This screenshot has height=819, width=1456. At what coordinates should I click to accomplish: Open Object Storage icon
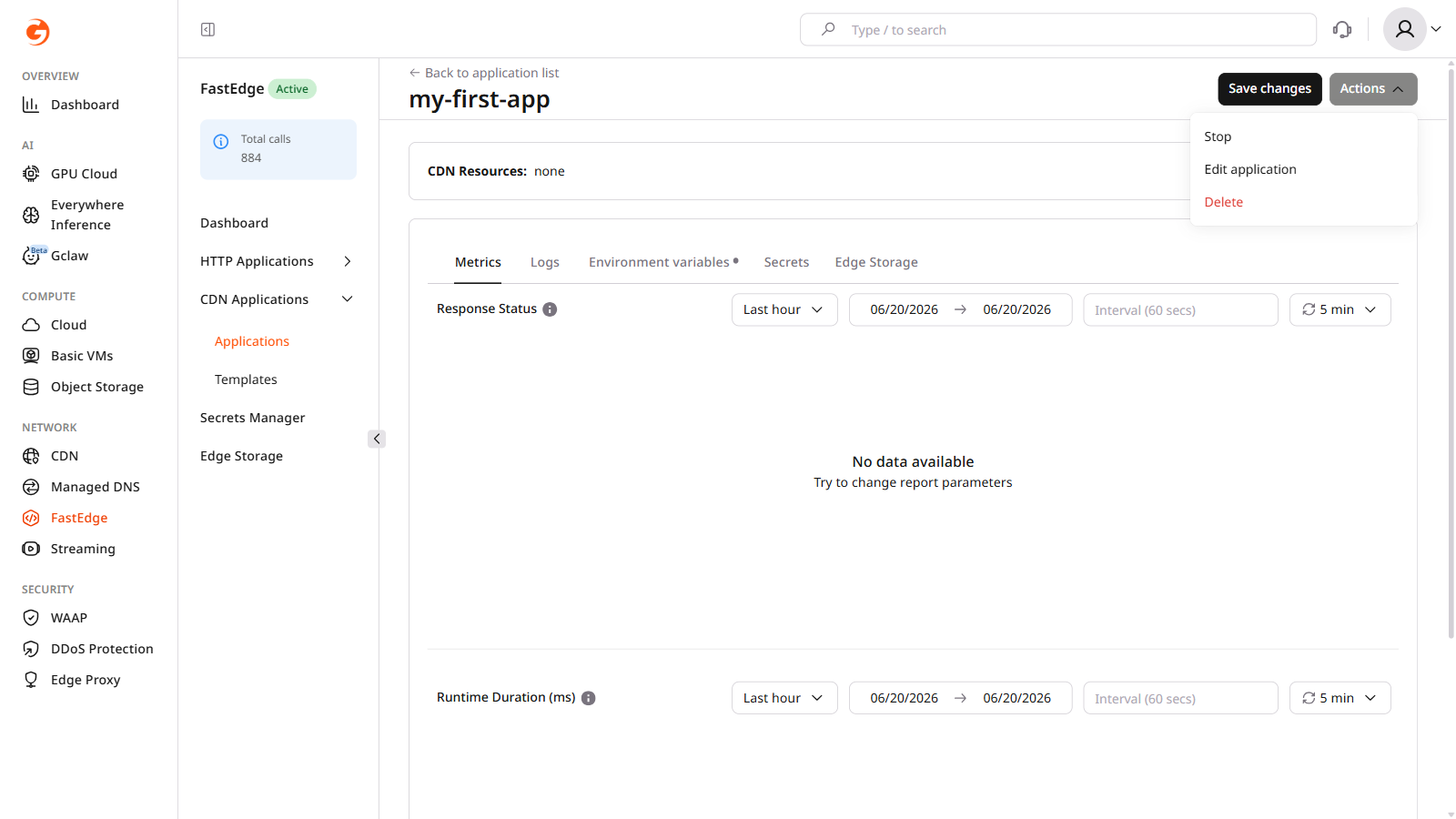point(31,387)
